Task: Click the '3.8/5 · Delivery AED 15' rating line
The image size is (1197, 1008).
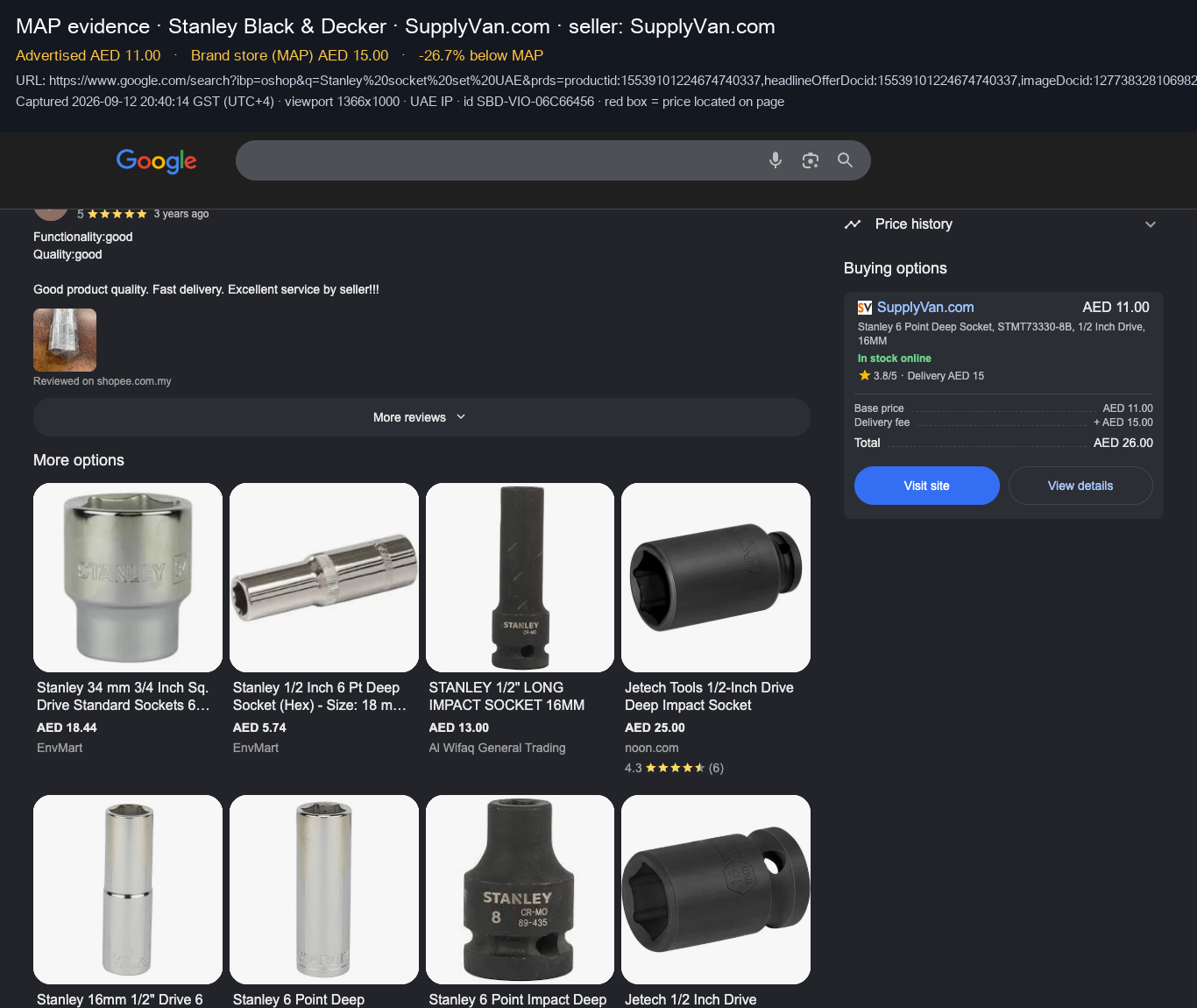Action: click(921, 376)
